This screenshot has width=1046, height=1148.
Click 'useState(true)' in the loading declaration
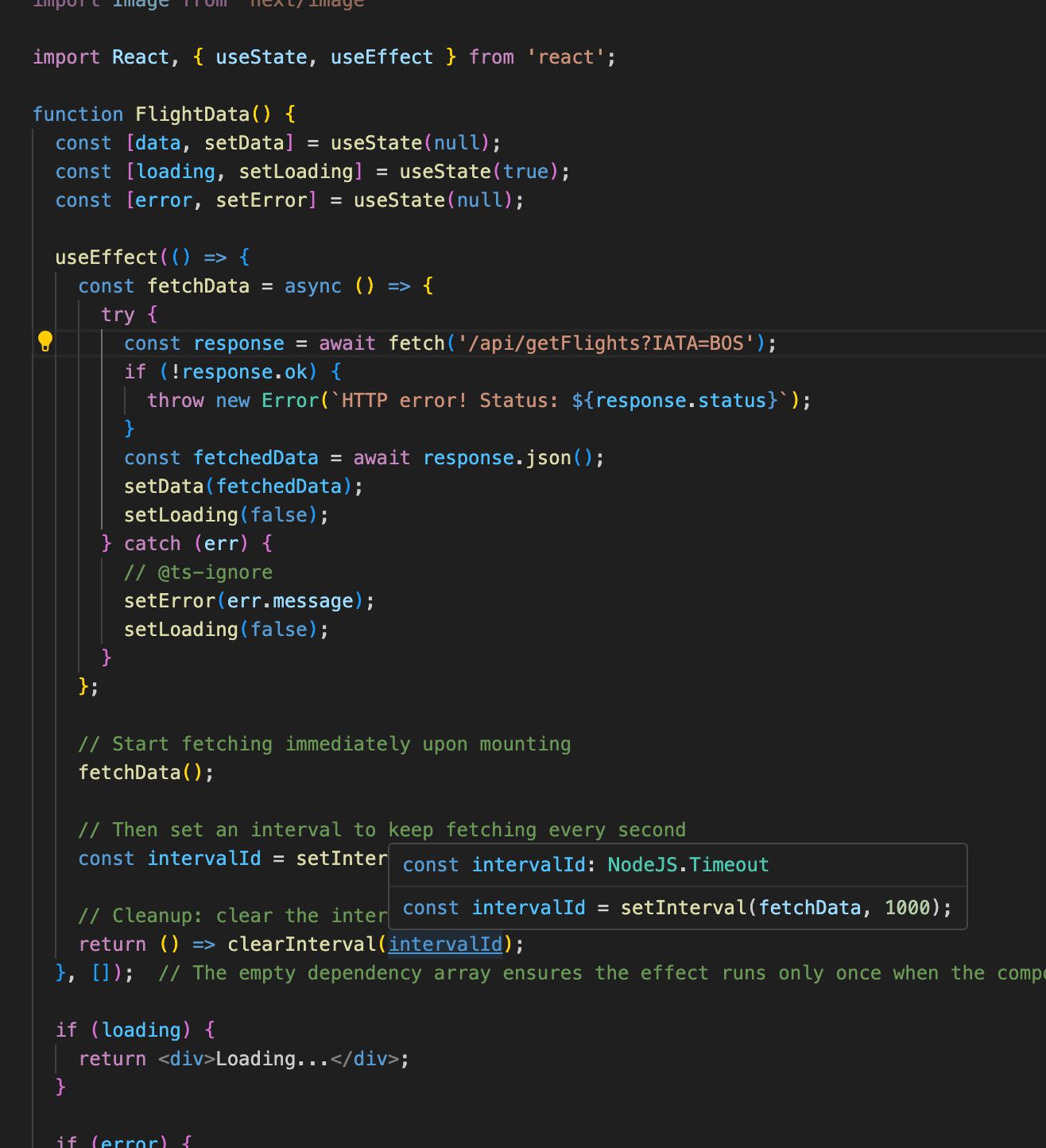pyautogui.click(x=479, y=172)
